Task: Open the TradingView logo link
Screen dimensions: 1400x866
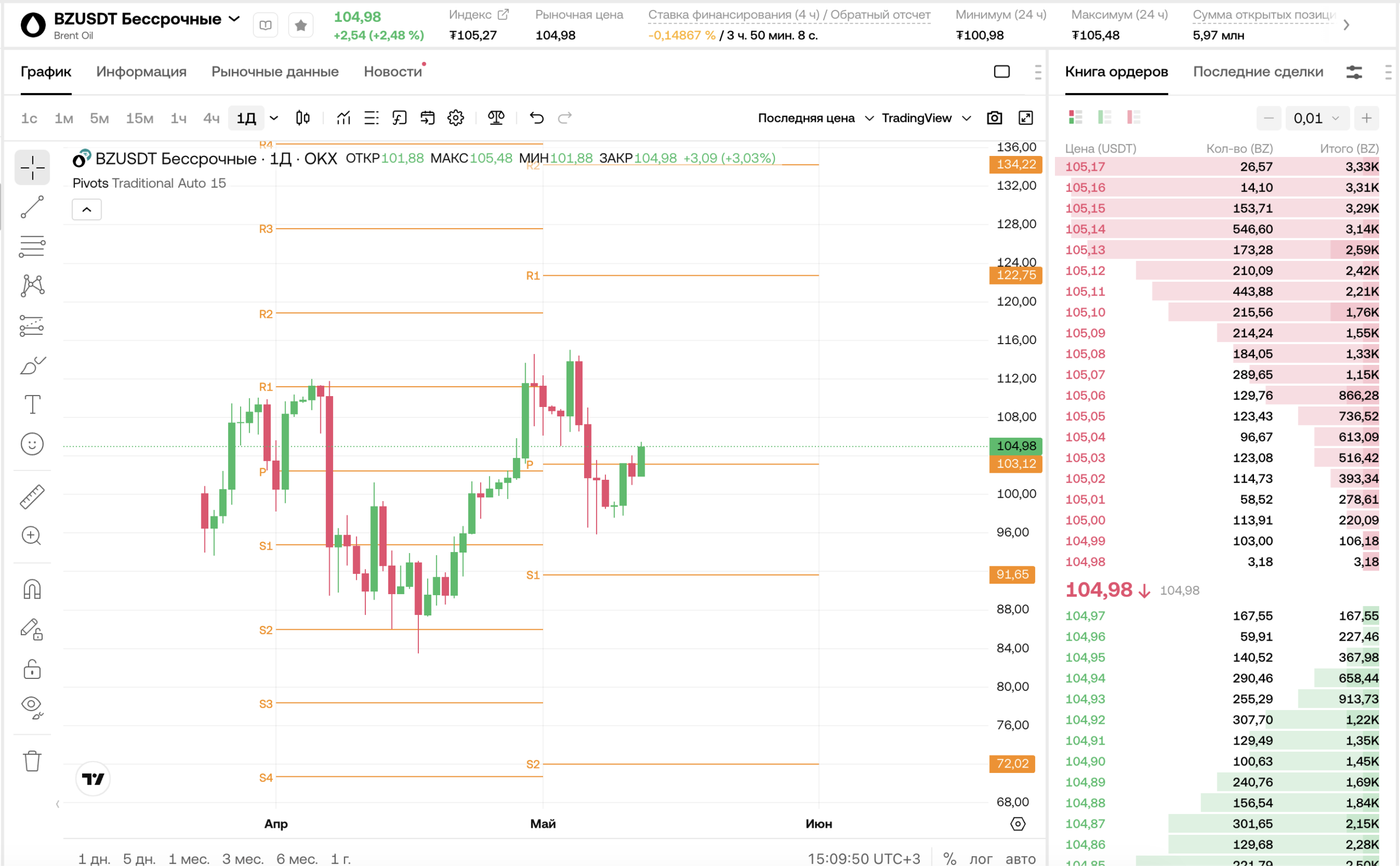Action: [x=93, y=779]
